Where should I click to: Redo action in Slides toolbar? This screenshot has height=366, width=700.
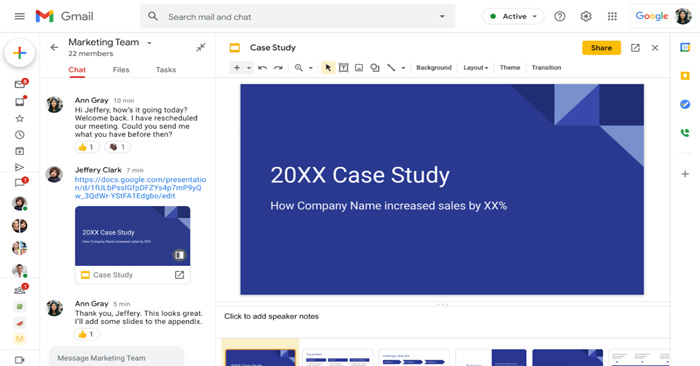278,68
